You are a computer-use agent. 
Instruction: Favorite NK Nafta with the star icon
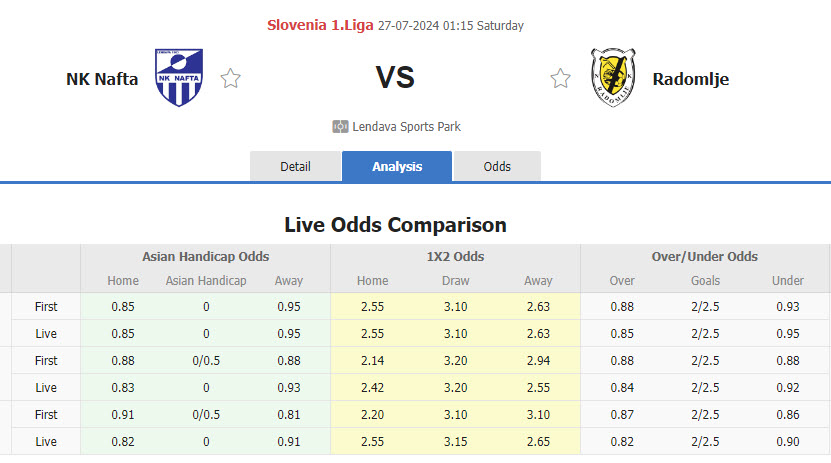click(x=231, y=78)
